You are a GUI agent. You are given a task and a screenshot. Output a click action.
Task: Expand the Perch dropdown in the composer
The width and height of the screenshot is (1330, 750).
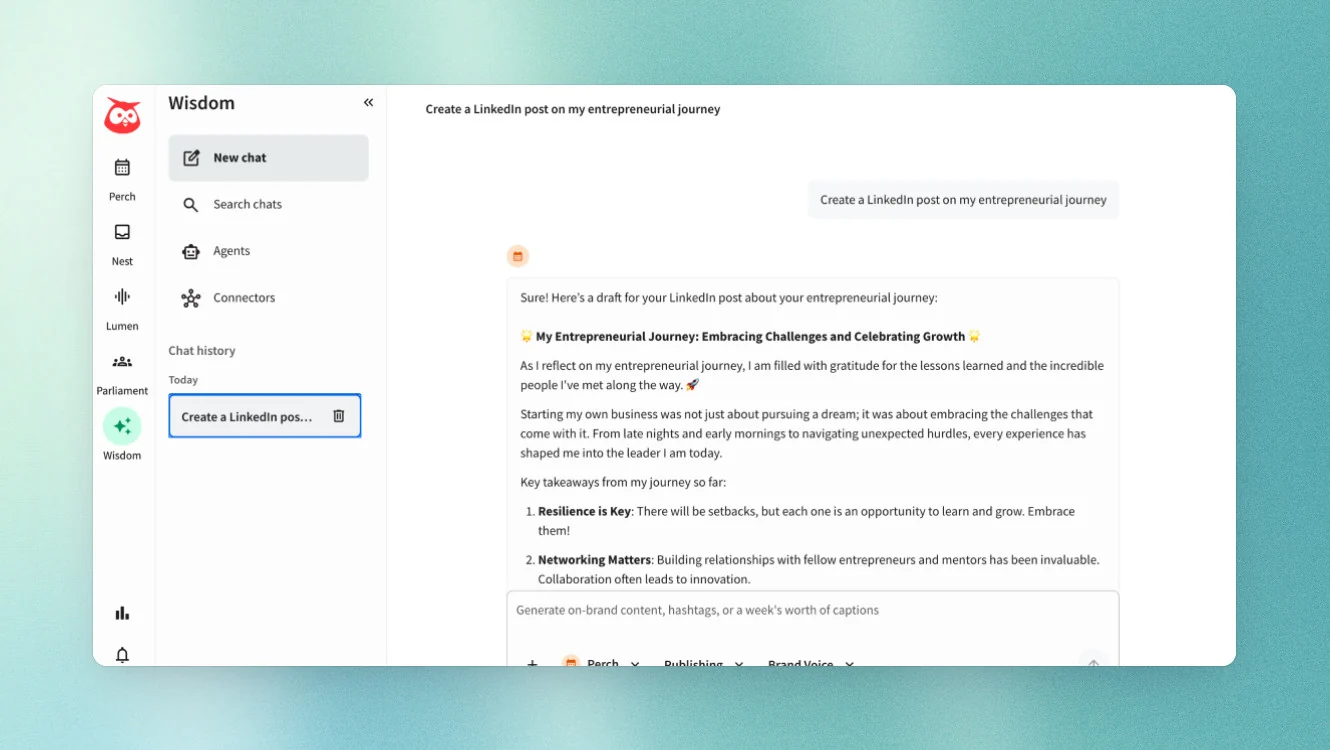point(601,664)
